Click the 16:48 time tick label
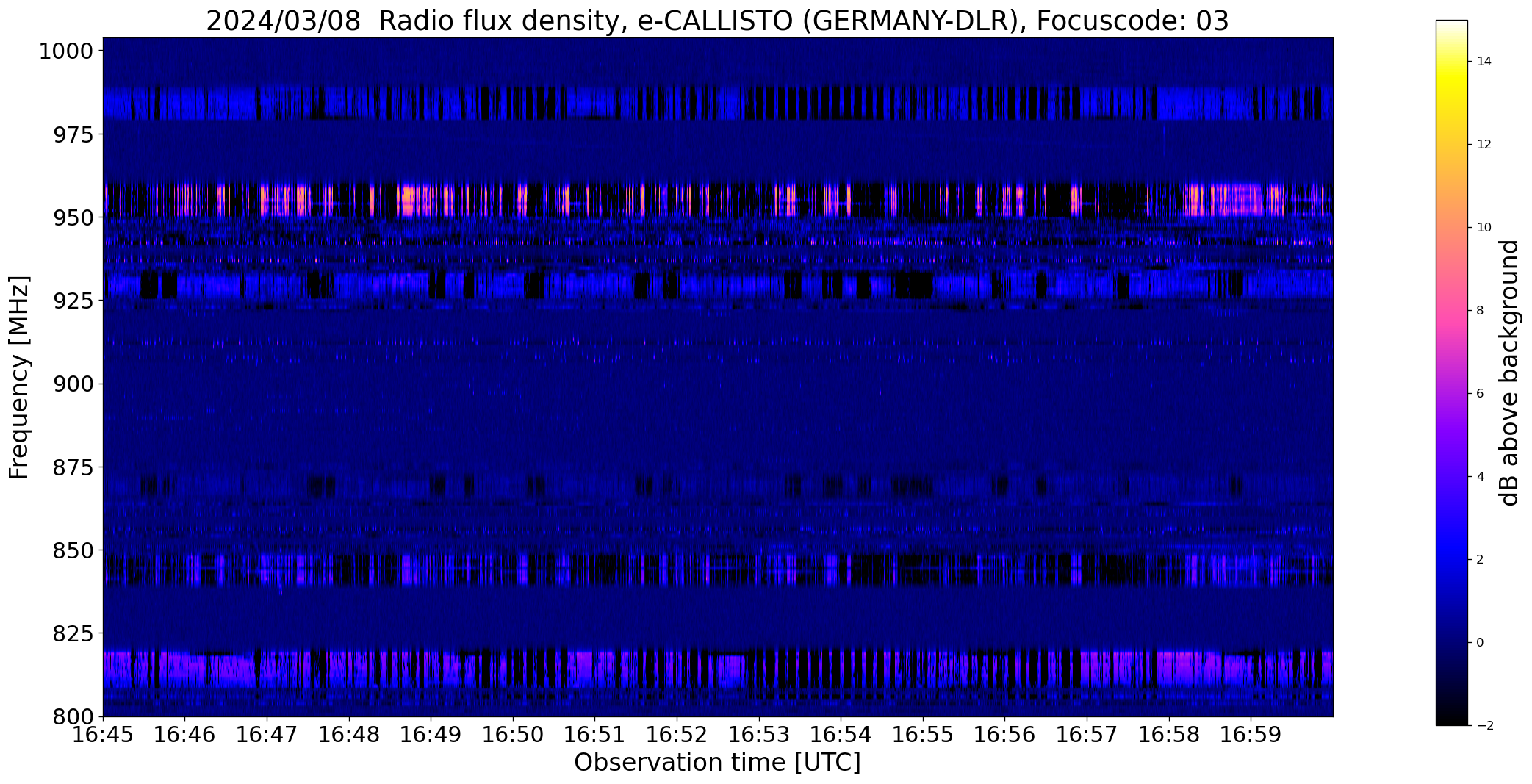The height and width of the screenshot is (784, 1532). click(x=349, y=735)
